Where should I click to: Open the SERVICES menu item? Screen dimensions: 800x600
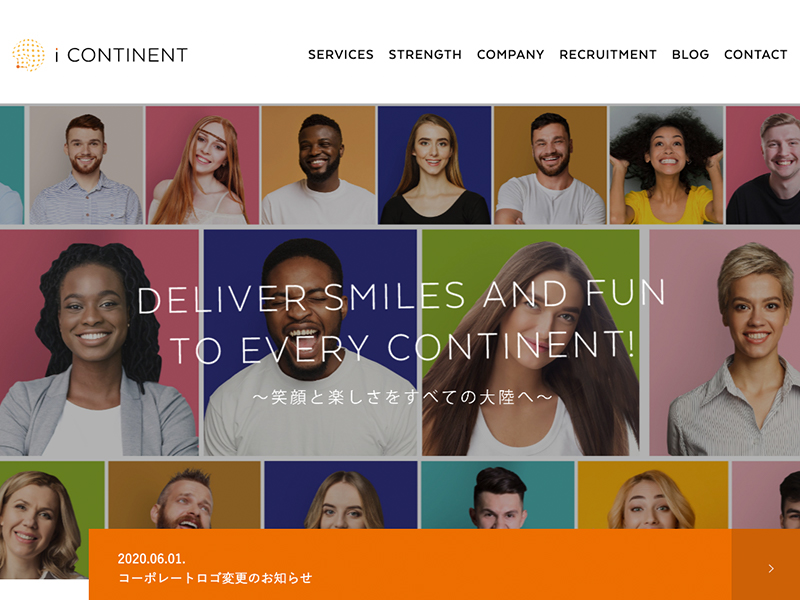(x=341, y=55)
